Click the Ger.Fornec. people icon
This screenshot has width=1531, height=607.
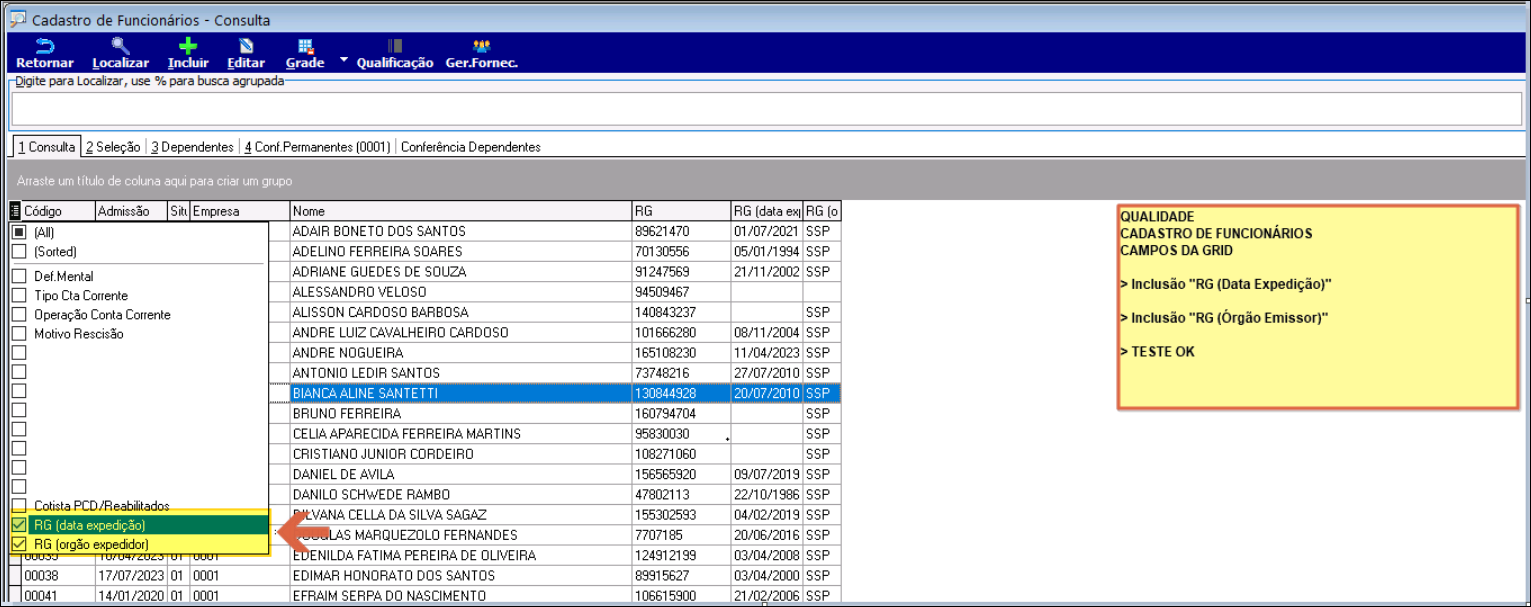[x=482, y=46]
